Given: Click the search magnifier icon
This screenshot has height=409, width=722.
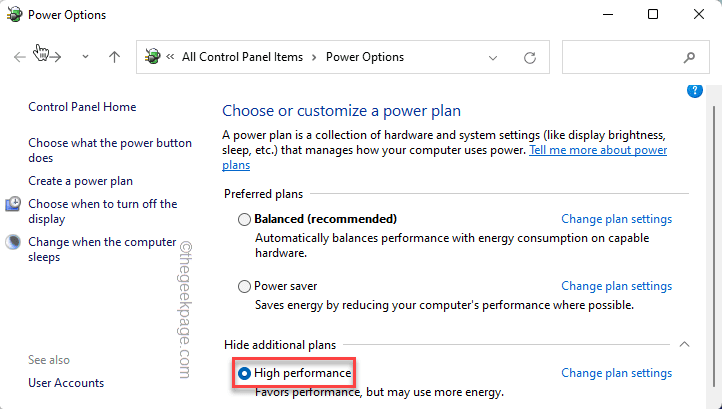Looking at the screenshot, I should pos(689,57).
